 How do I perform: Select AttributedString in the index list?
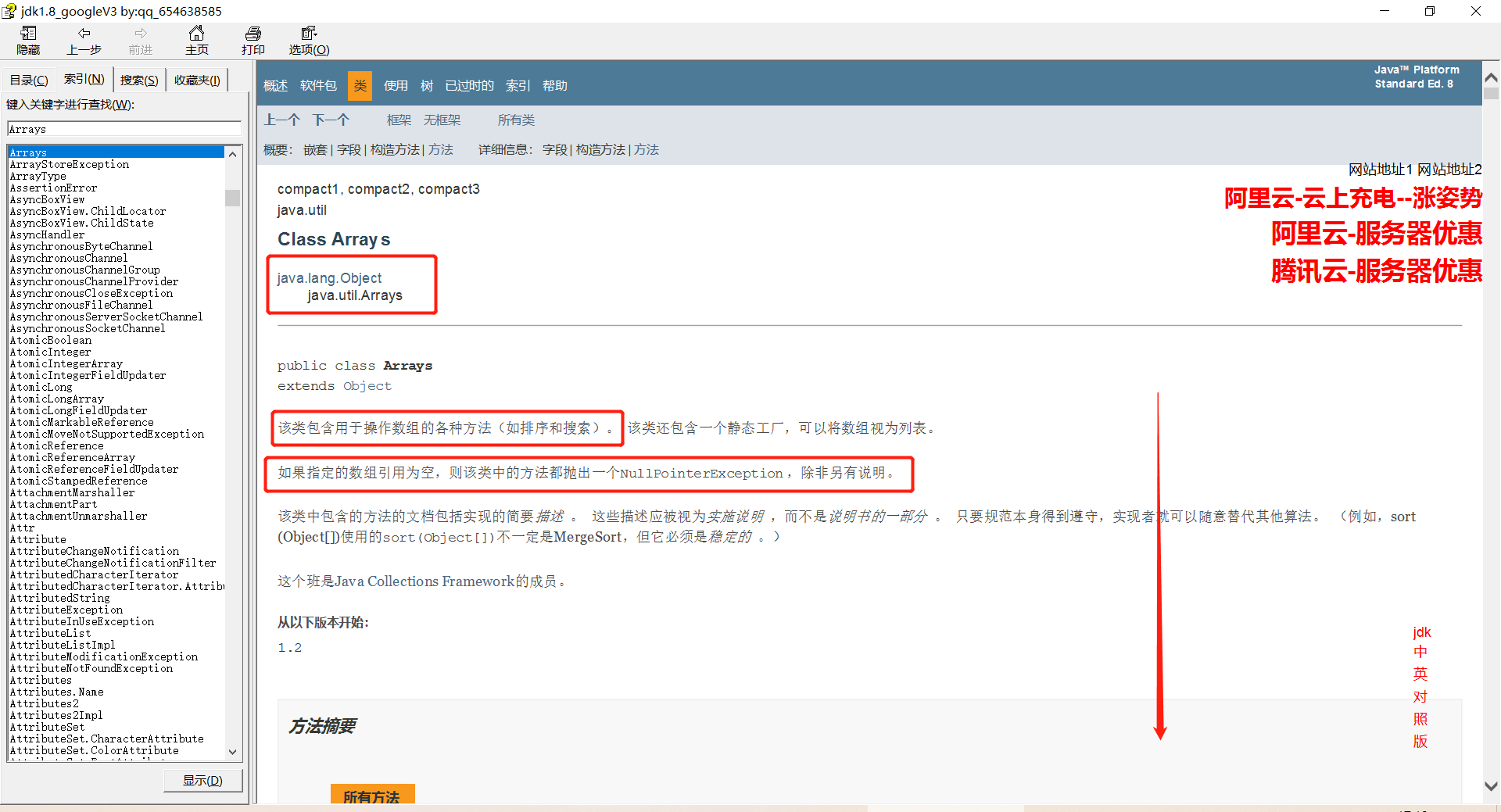pyautogui.click(x=60, y=598)
